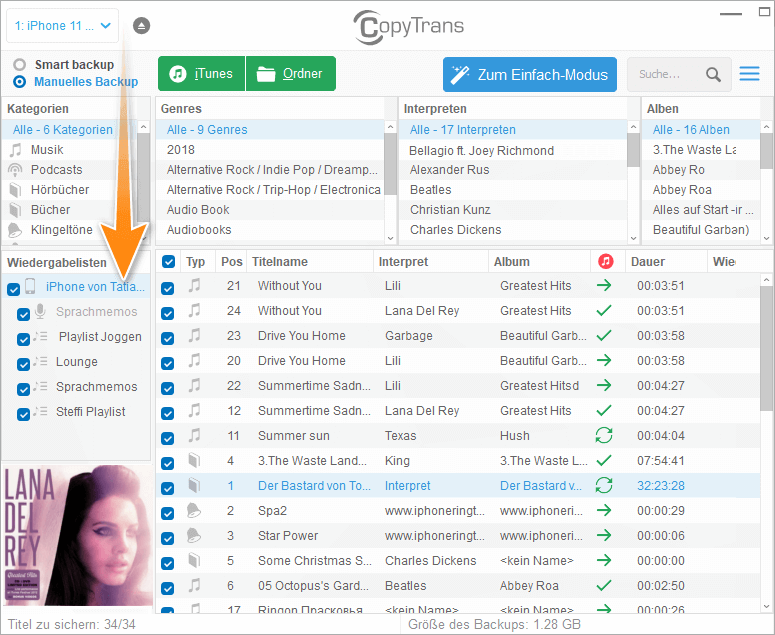Click the Interpreten list up arrow

pos(634,127)
